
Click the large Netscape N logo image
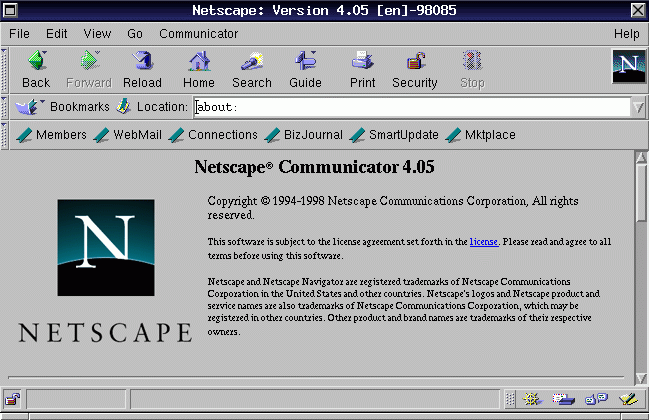point(106,247)
